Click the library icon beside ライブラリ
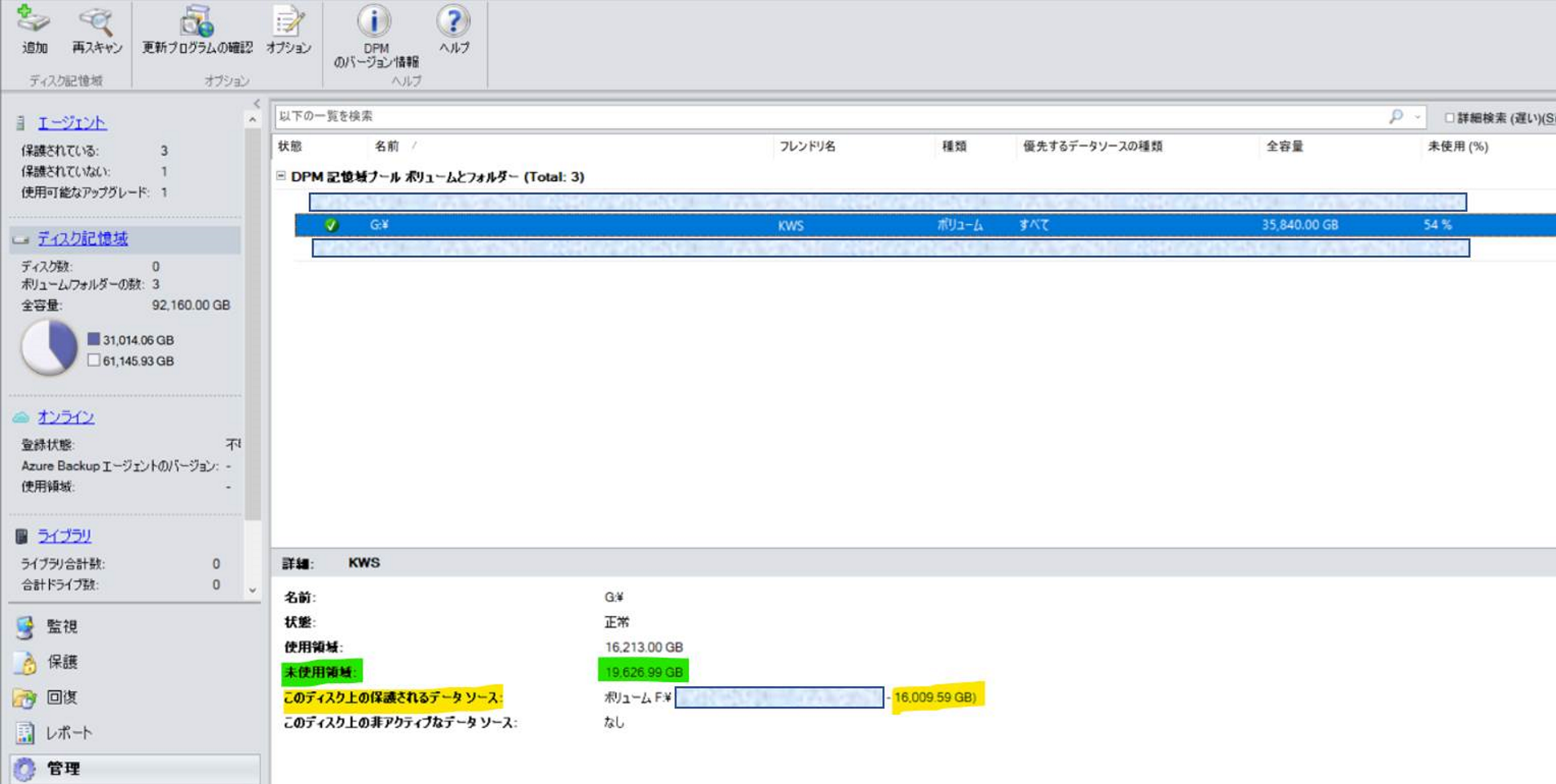 pyautogui.click(x=22, y=536)
